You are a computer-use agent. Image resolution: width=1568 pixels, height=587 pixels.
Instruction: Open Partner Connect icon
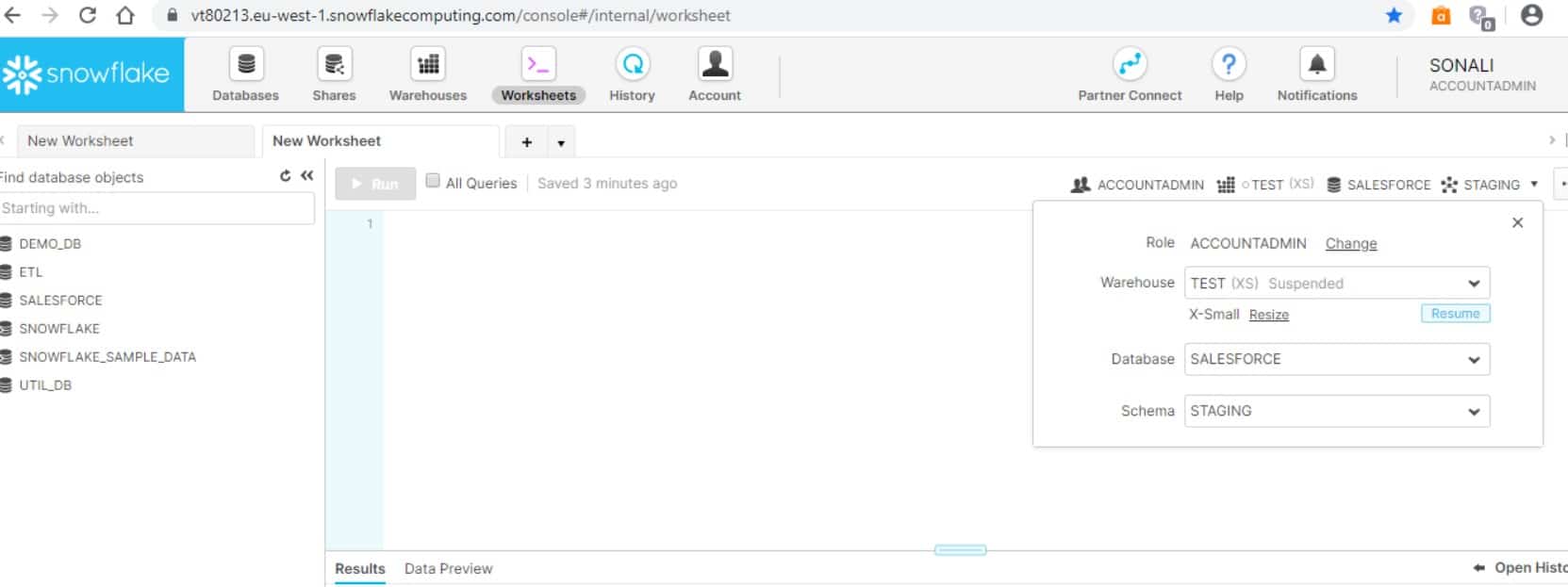tap(1130, 64)
